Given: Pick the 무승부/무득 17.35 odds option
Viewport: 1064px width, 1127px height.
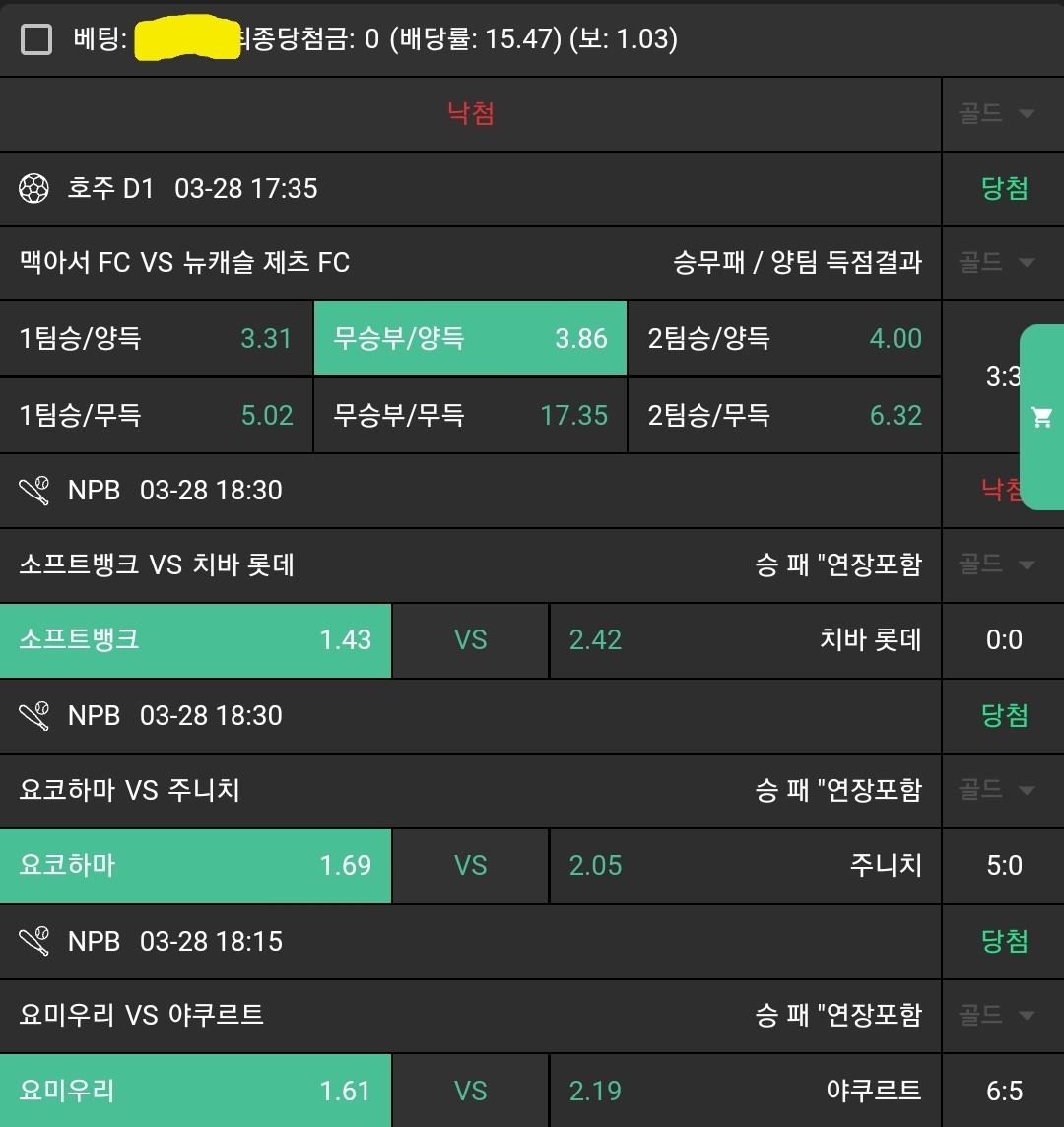Looking at the screenshot, I should point(470,415).
